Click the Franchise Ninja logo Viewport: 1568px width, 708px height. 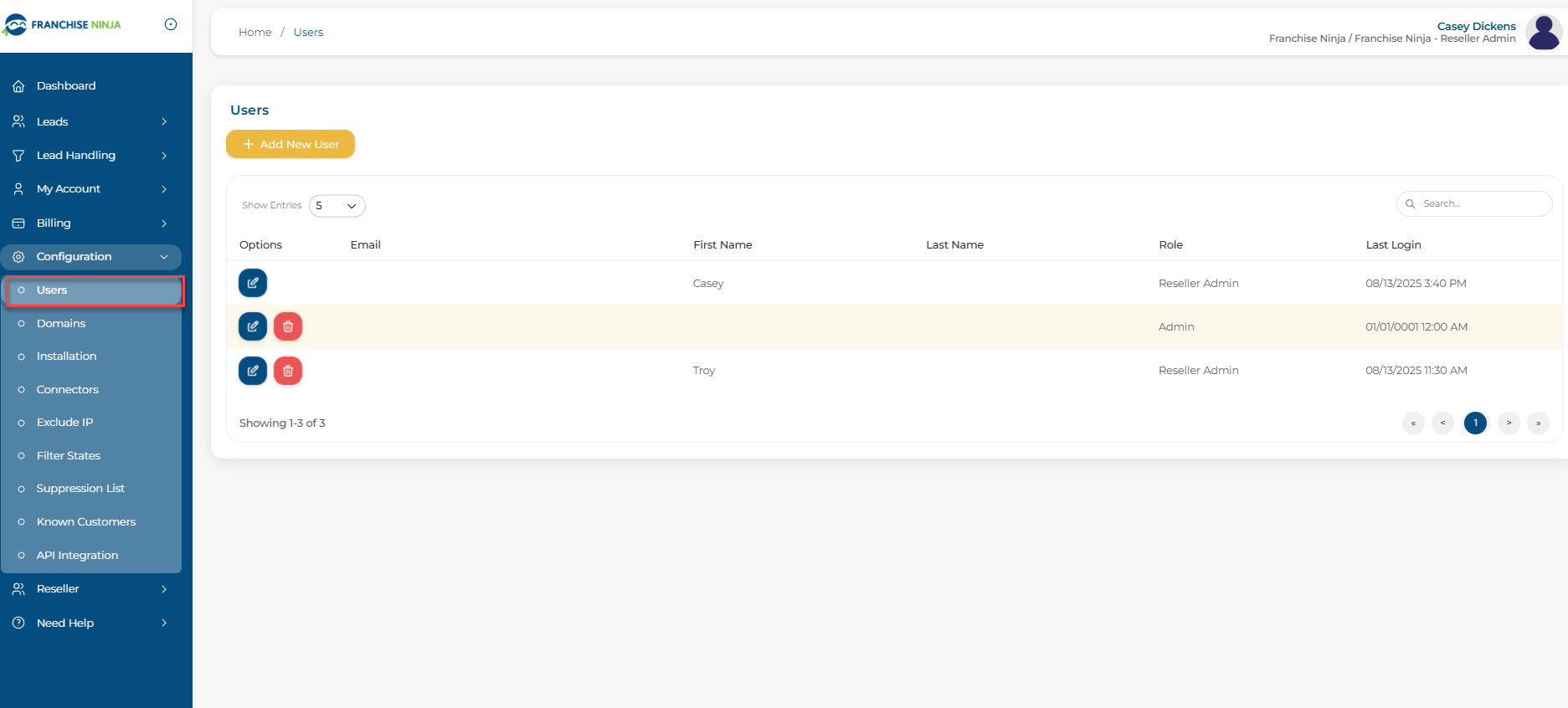pyautogui.click(x=63, y=25)
